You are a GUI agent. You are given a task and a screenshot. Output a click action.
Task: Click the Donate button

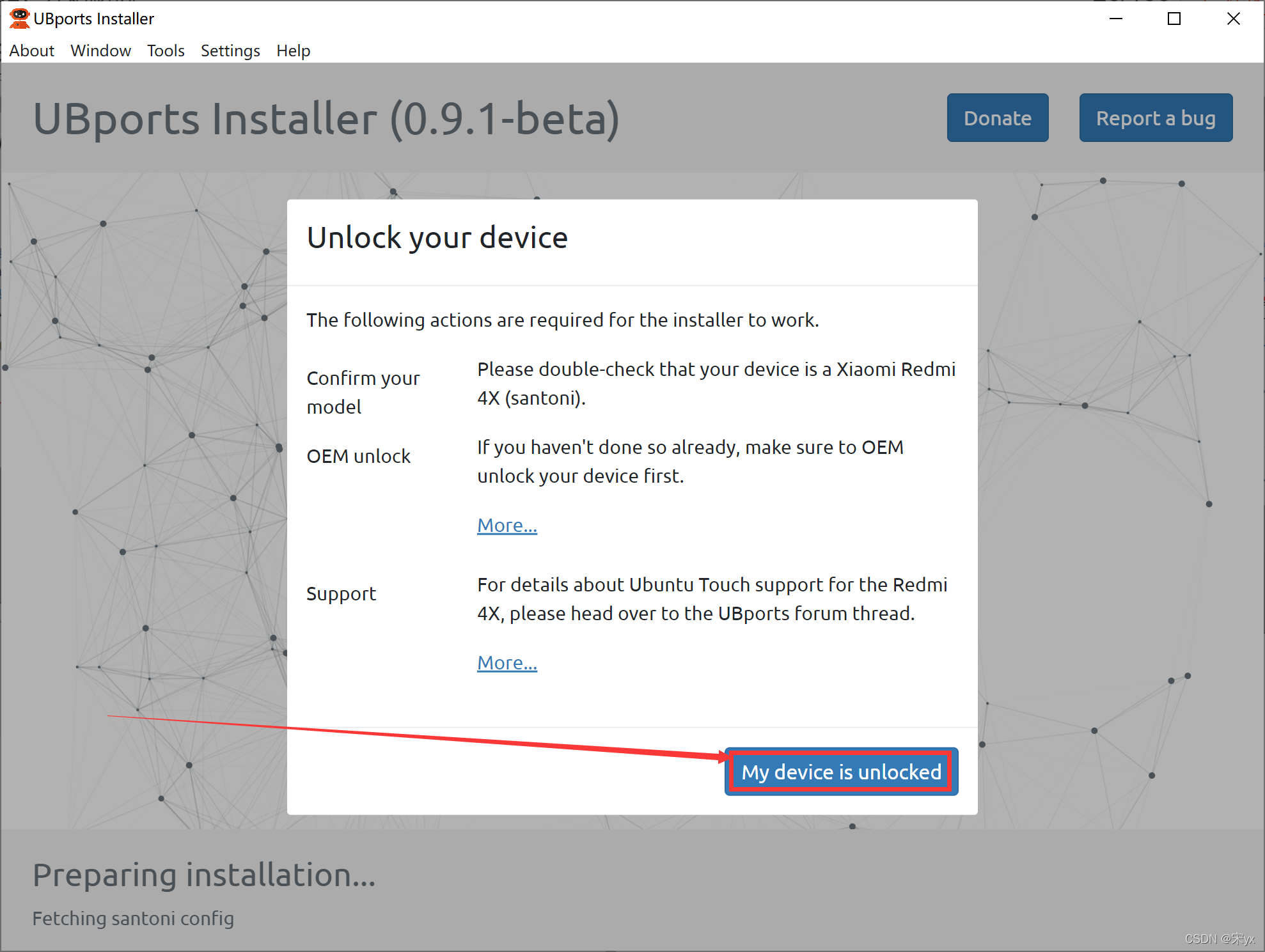(997, 118)
